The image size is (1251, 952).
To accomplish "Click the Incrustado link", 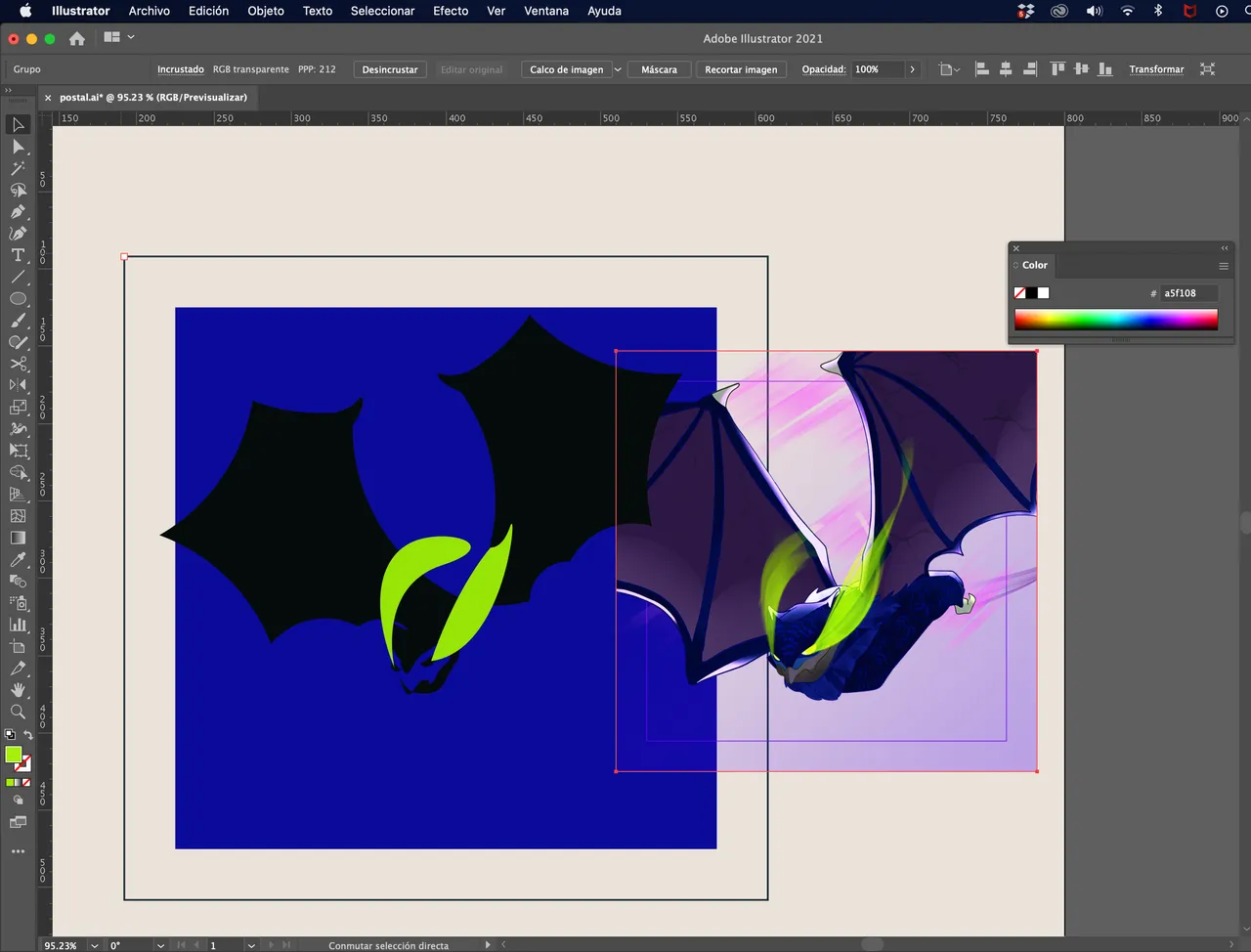I will click(x=181, y=69).
